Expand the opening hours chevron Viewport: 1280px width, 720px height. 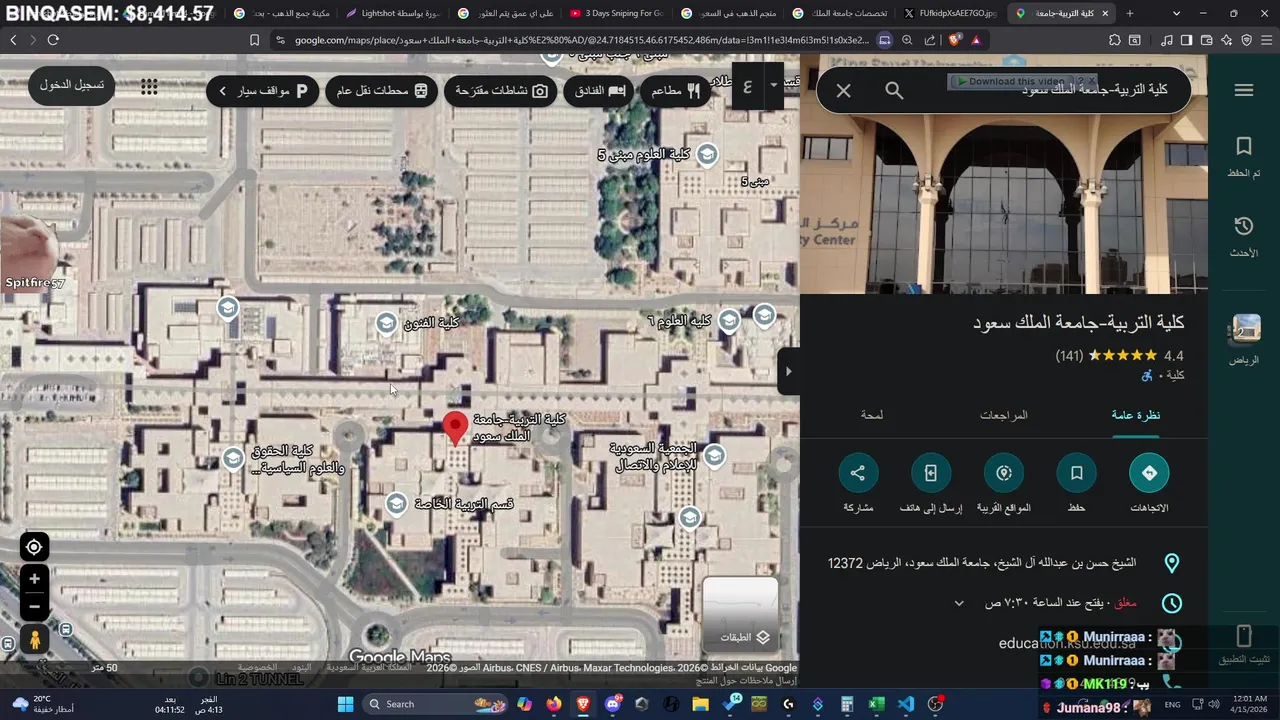pyautogui.click(x=959, y=603)
